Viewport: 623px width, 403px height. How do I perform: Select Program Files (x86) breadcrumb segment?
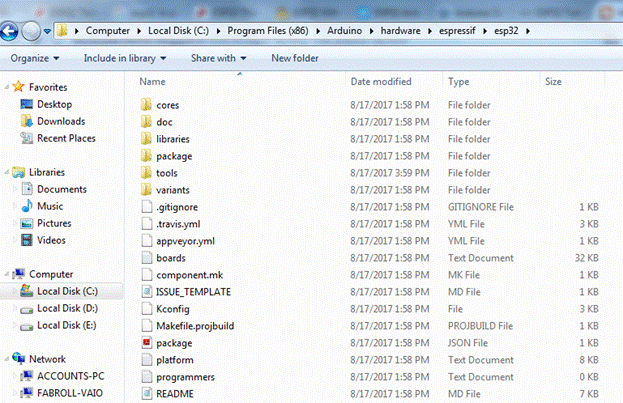[268, 31]
